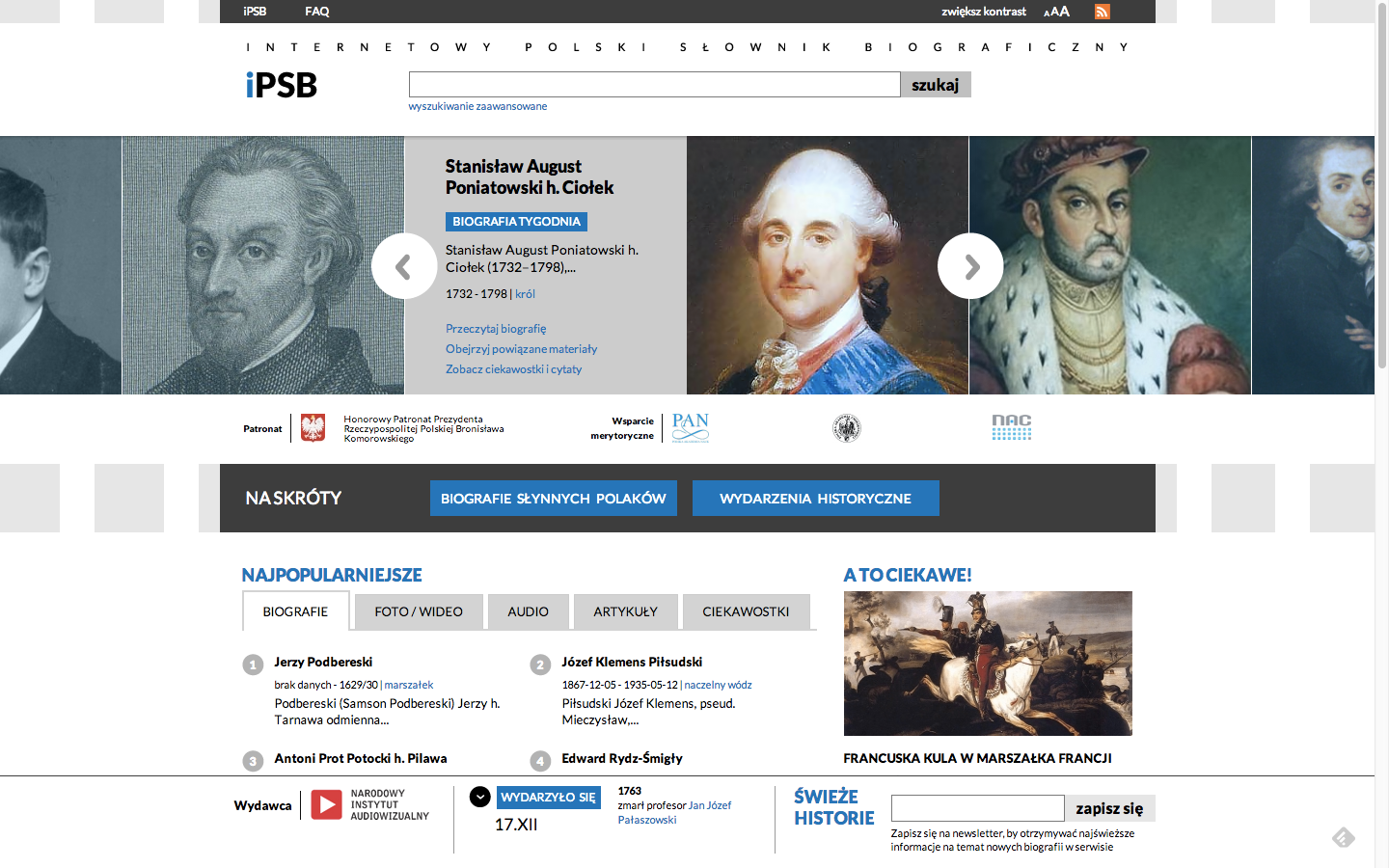Click rank number 2 badge
The image size is (1389, 868).
pyautogui.click(x=540, y=665)
